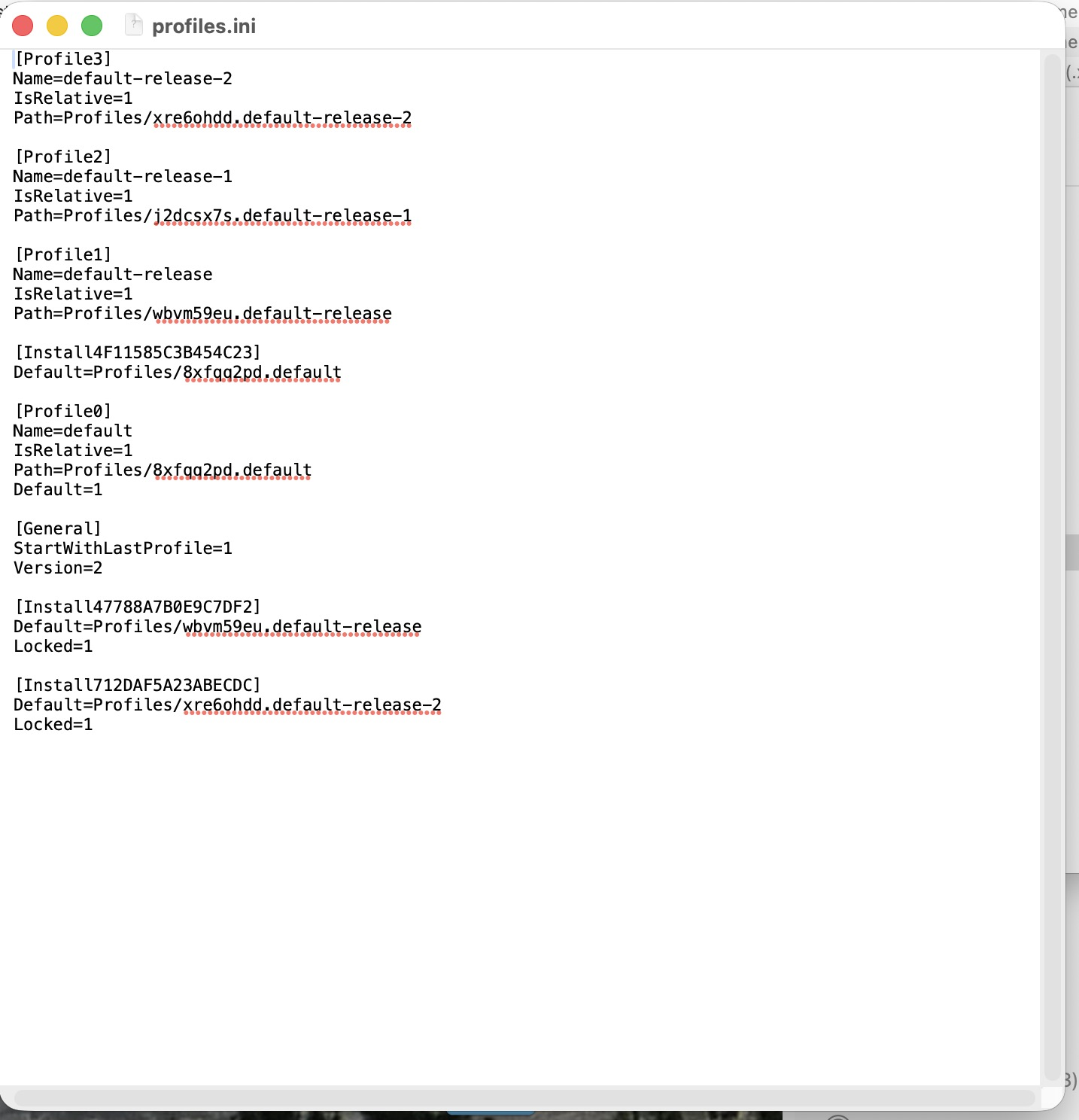
Task: Click IsRelative=1 under the [Profile1] section
Action: [x=73, y=294]
